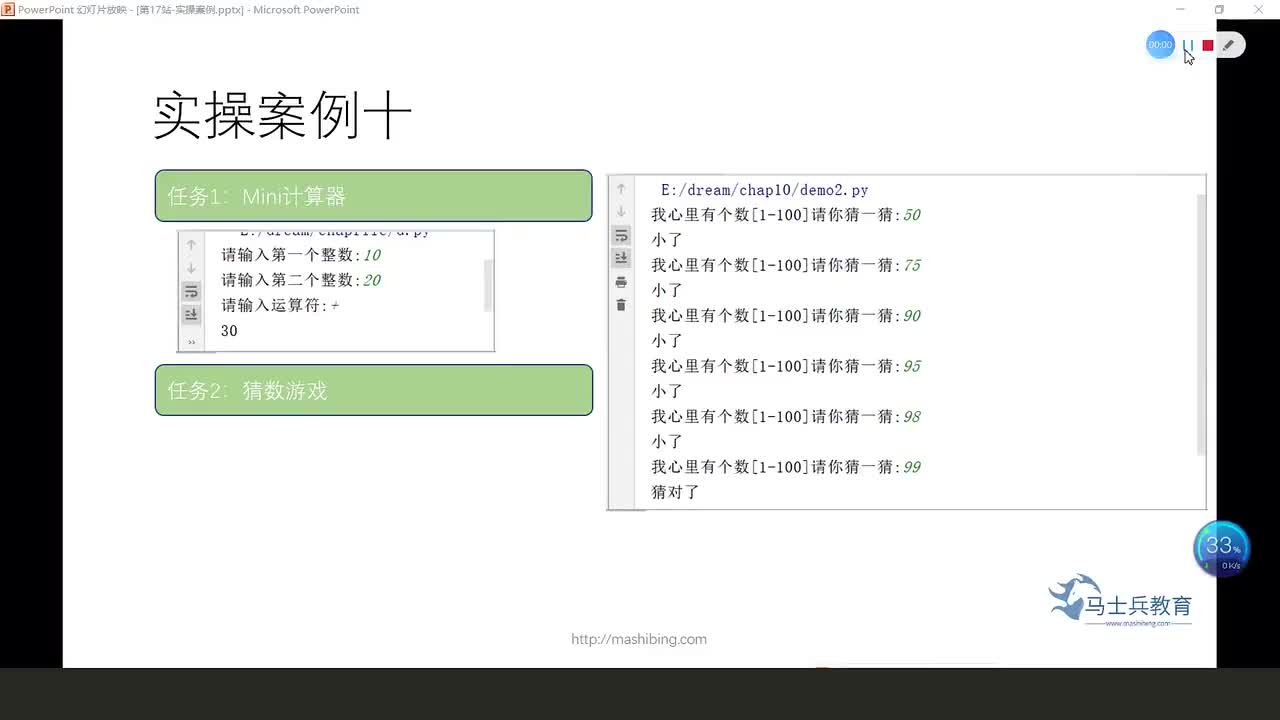Click the down arrow in the calculator console
Viewport: 1280px width, 720px height.
(x=191, y=268)
